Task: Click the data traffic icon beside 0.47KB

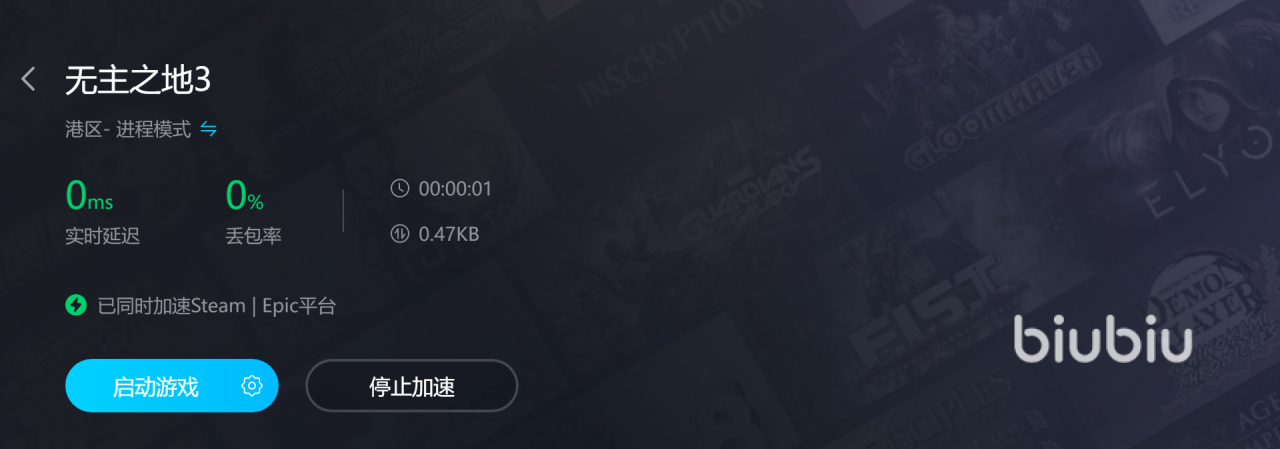Action: click(400, 235)
